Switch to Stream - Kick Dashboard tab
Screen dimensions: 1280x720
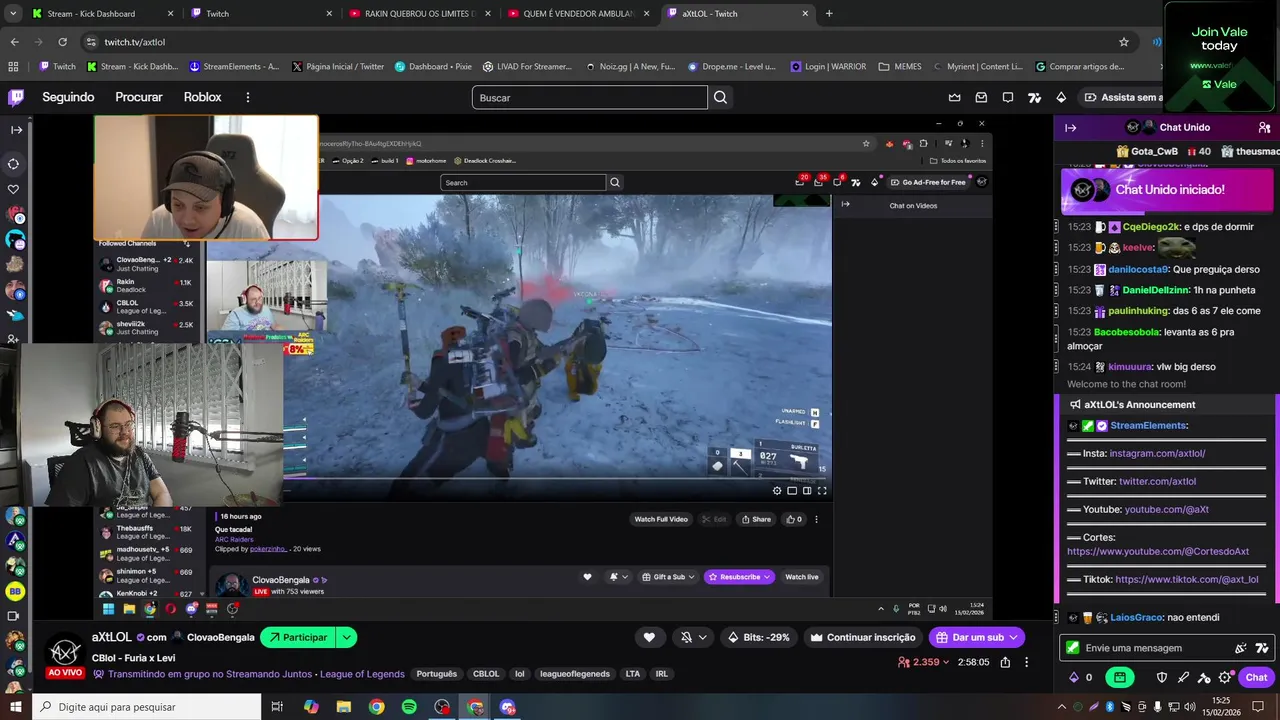click(x=100, y=14)
